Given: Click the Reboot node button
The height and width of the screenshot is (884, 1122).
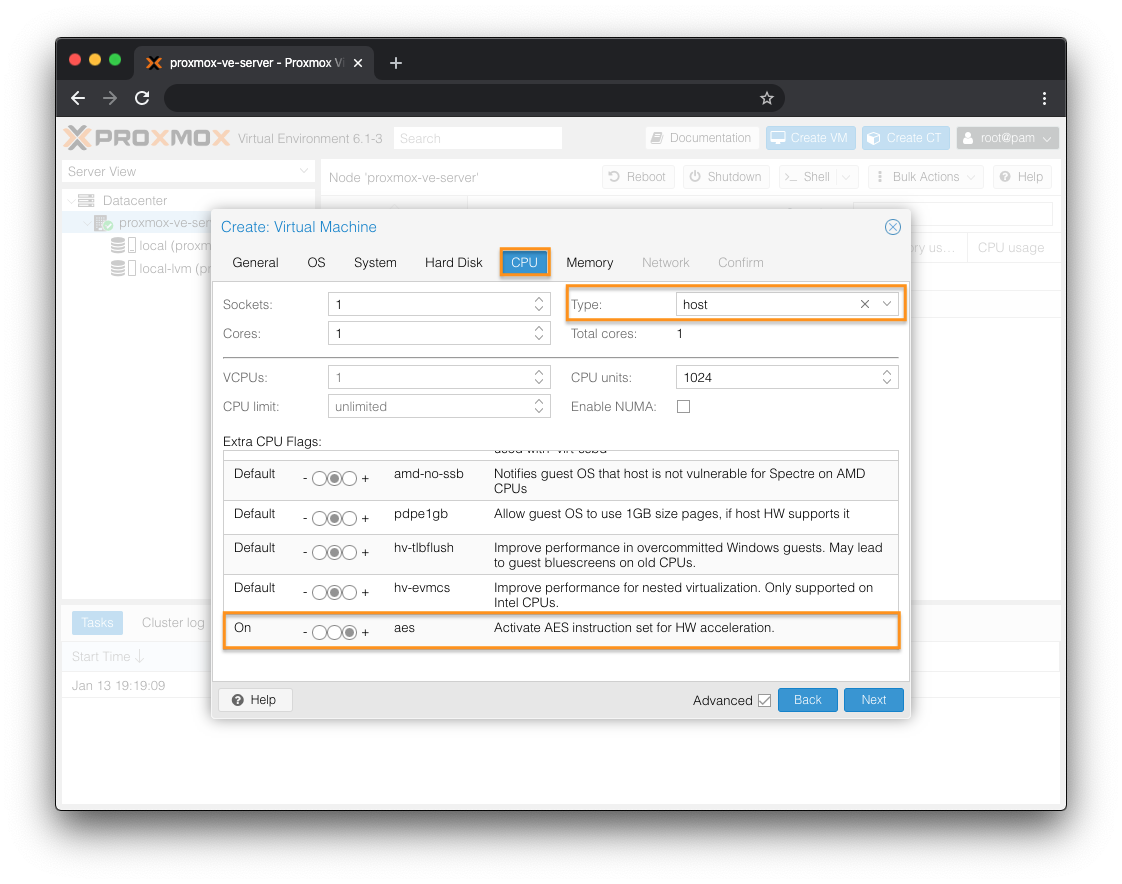Looking at the screenshot, I should 638,177.
